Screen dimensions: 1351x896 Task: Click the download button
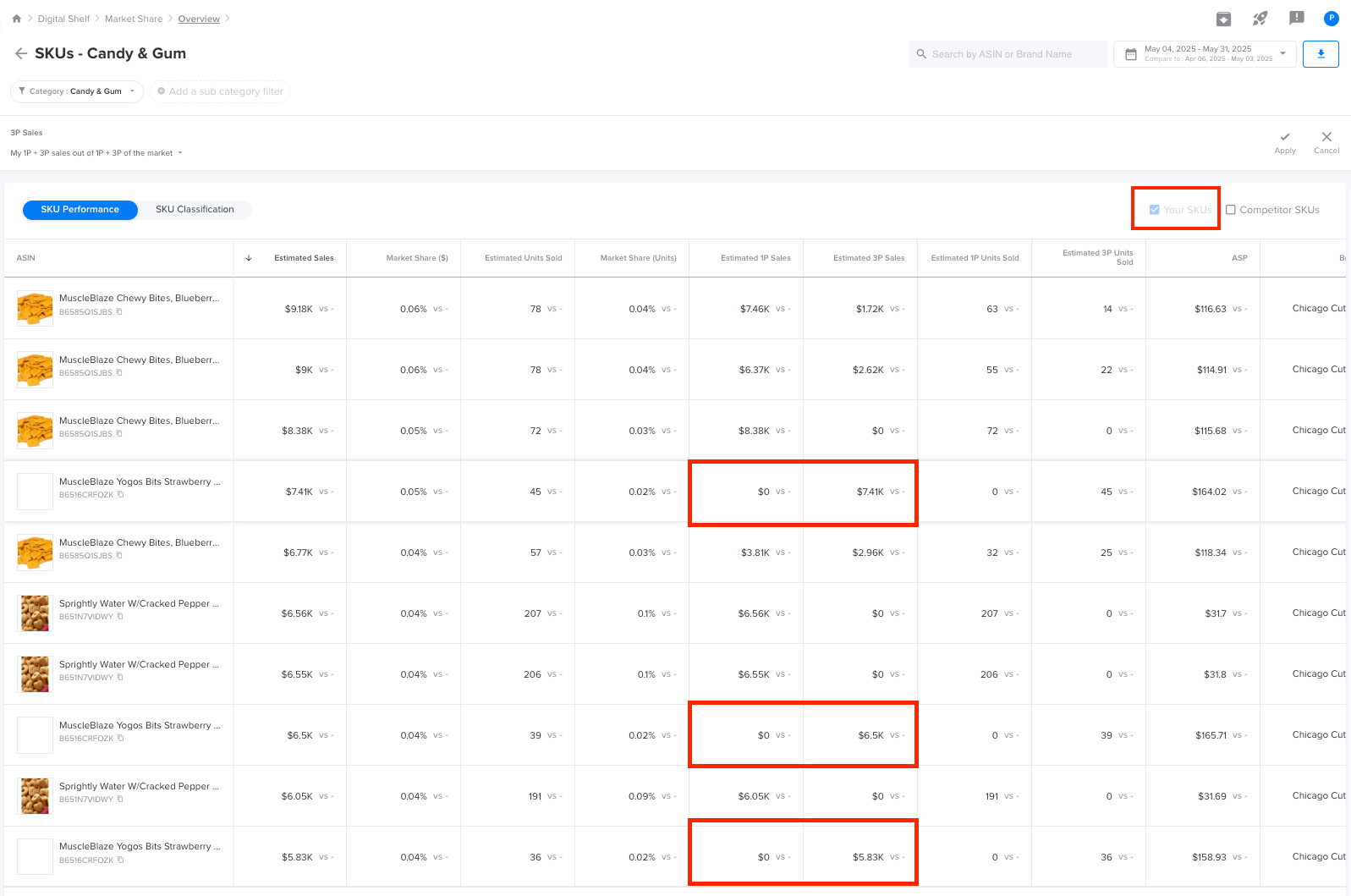click(1321, 54)
